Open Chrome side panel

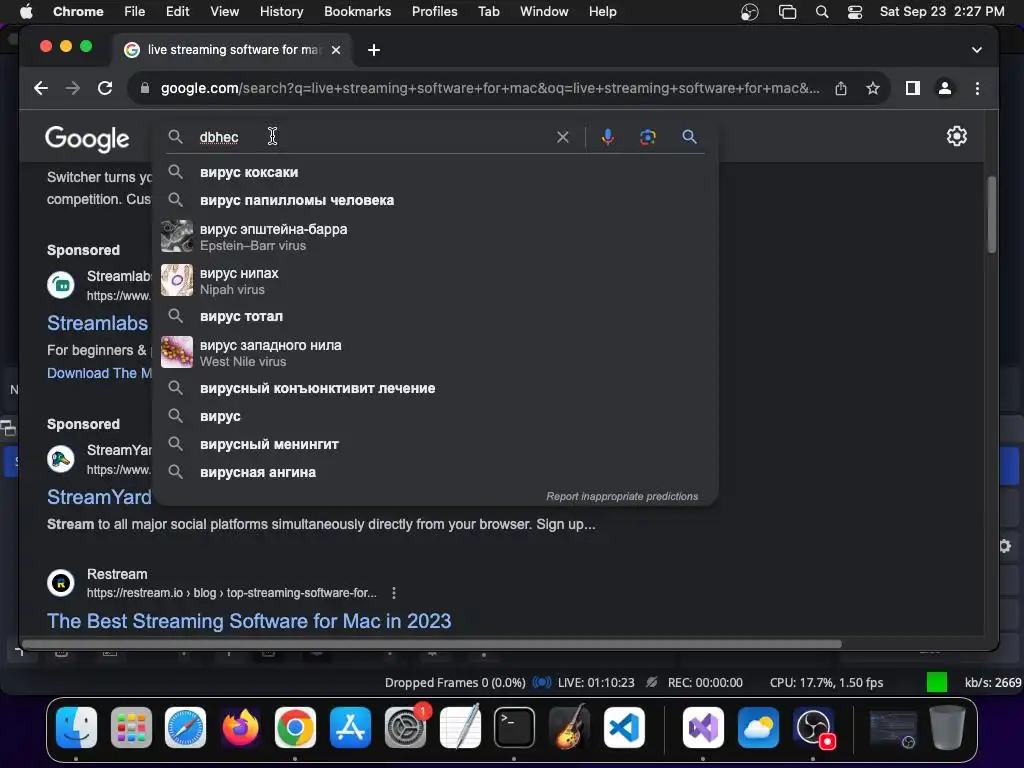912,88
